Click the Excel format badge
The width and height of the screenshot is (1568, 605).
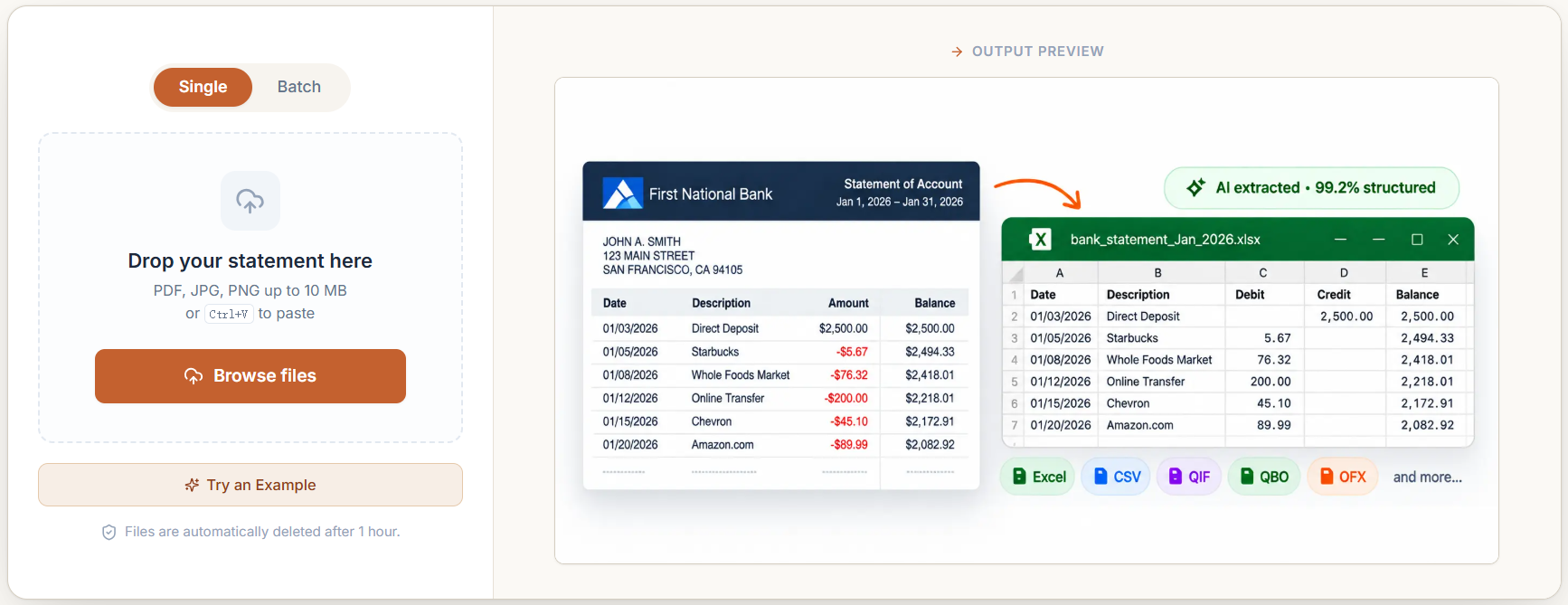pyautogui.click(x=1038, y=477)
